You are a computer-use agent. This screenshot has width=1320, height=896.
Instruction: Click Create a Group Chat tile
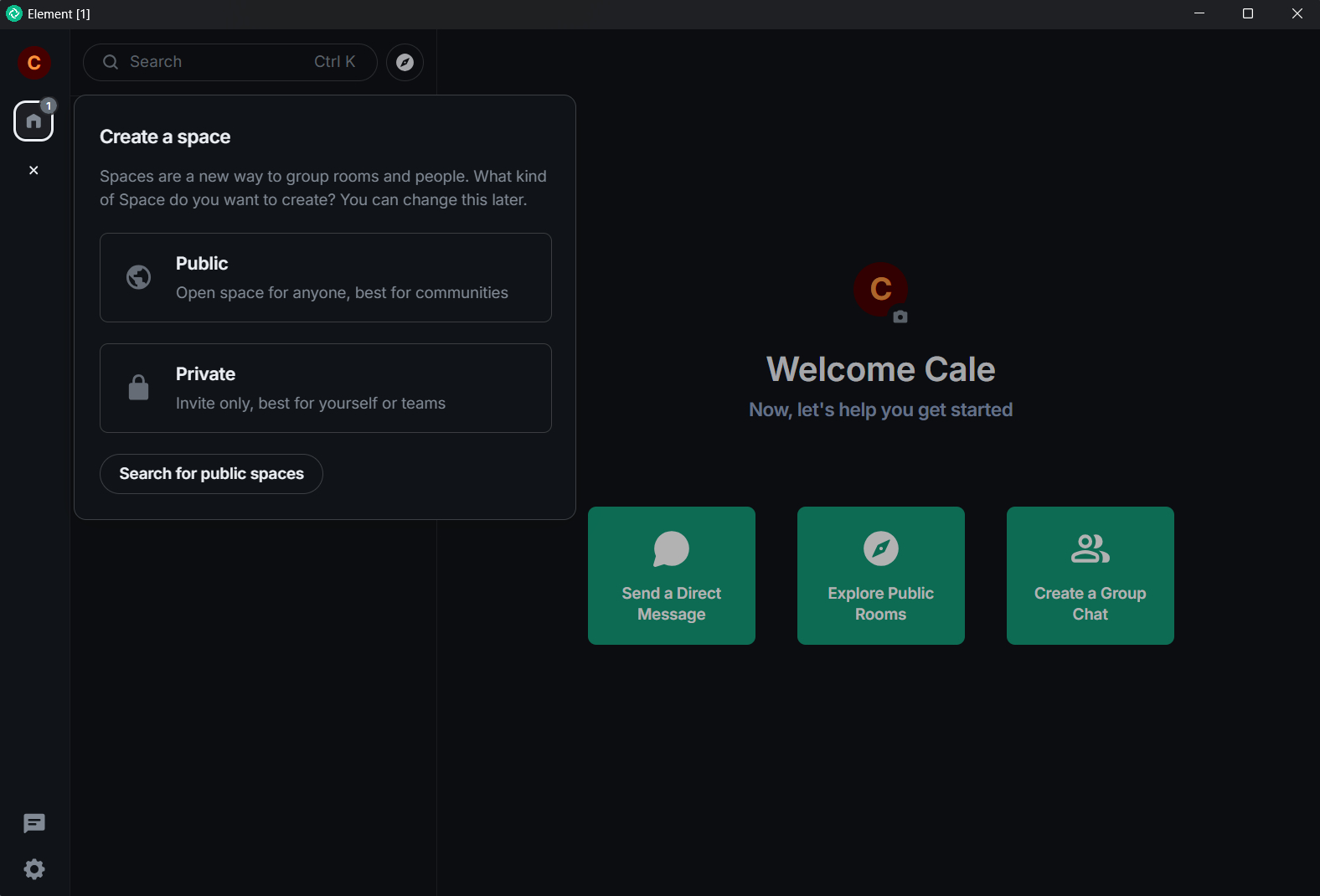click(x=1091, y=575)
